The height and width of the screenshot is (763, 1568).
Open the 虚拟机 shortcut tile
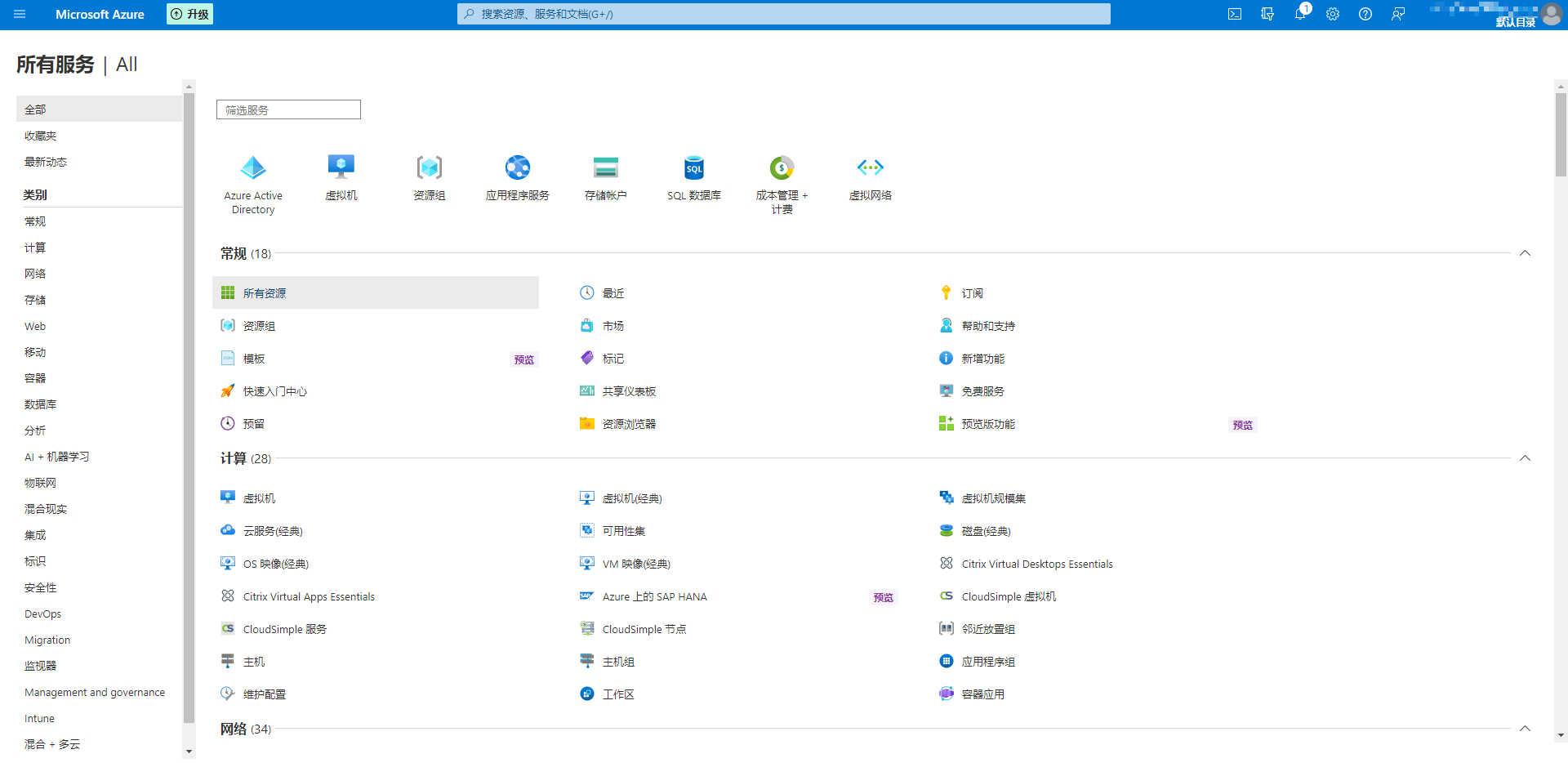[x=341, y=177]
